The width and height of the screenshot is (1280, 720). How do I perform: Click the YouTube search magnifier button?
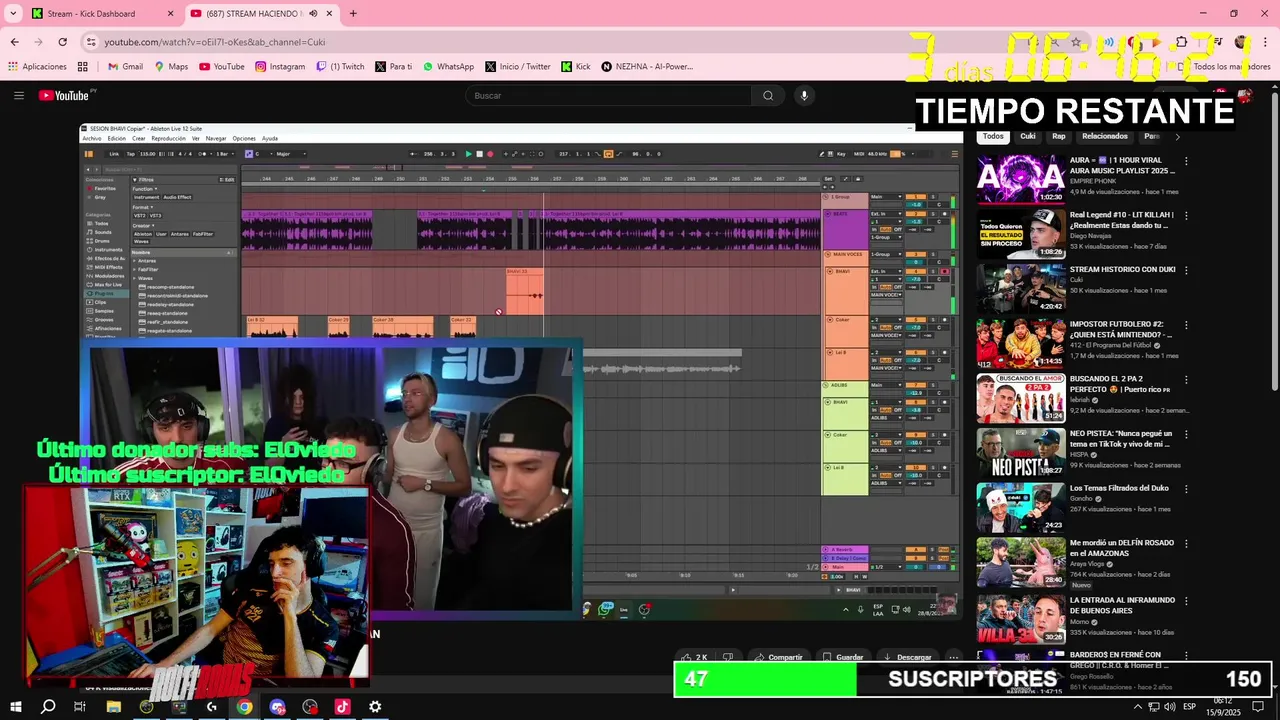point(768,95)
